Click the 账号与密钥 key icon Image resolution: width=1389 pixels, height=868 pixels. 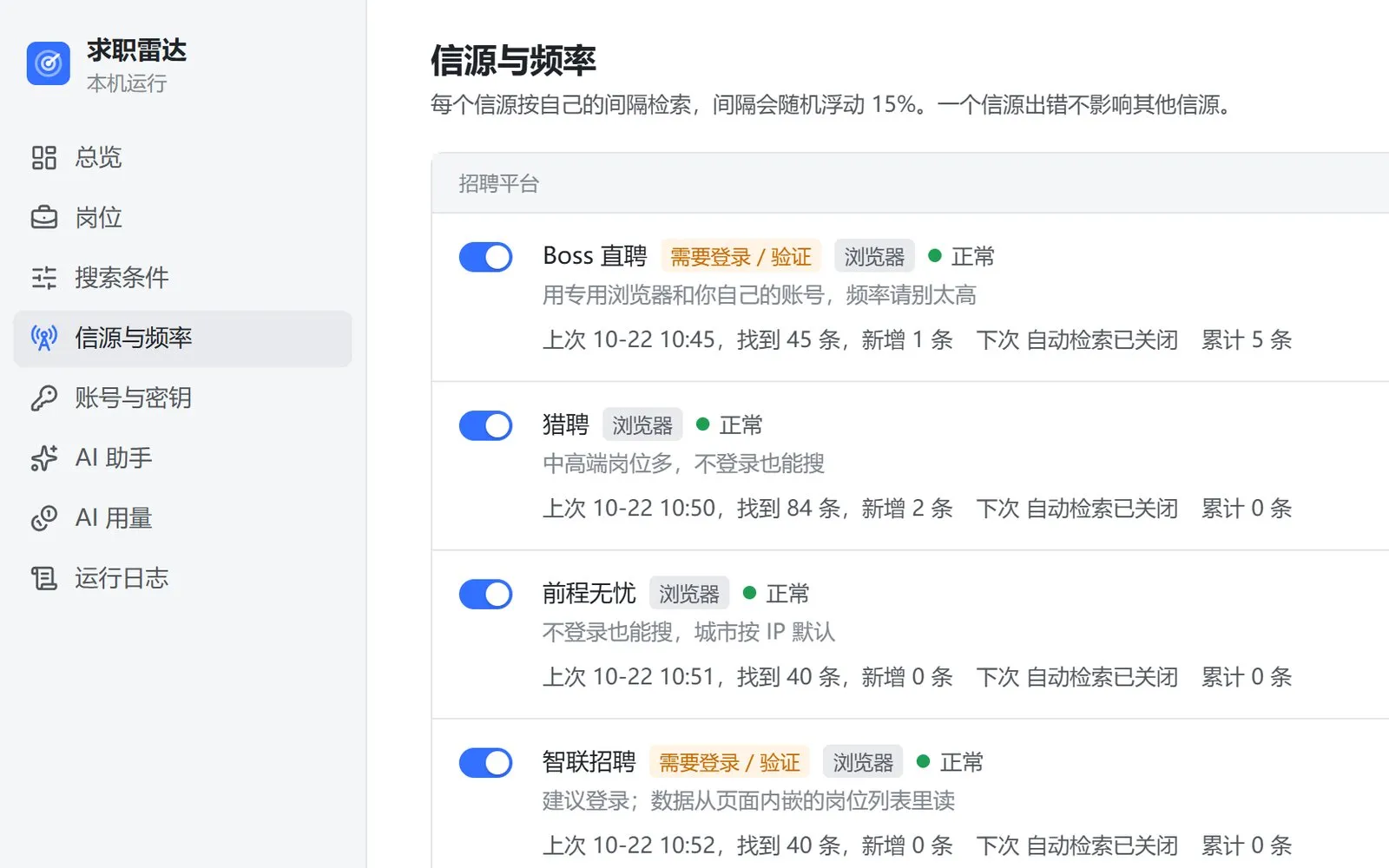tap(44, 398)
